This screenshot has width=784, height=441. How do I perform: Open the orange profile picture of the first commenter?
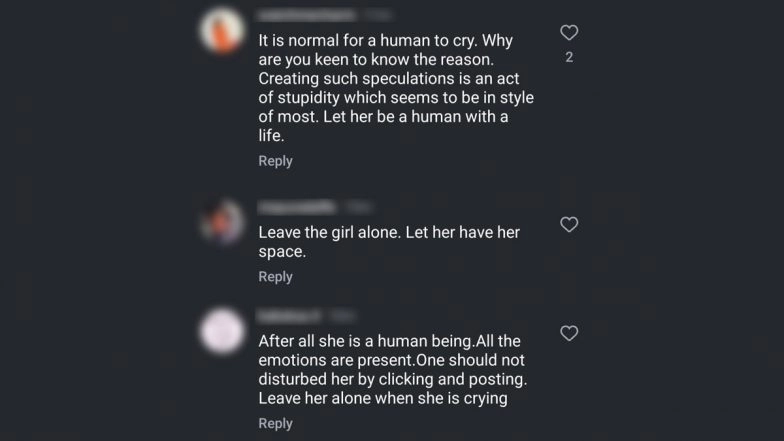221,31
